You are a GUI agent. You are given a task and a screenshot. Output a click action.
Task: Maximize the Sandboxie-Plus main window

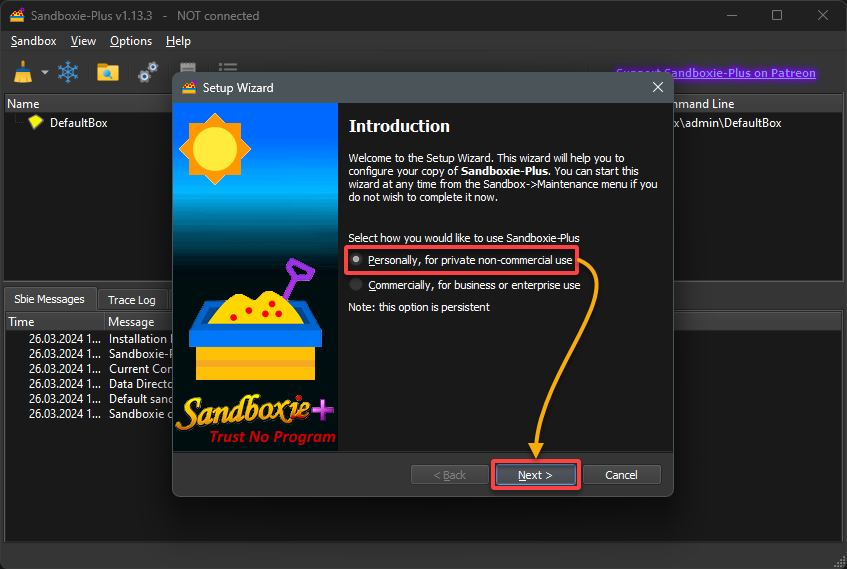[777, 15]
